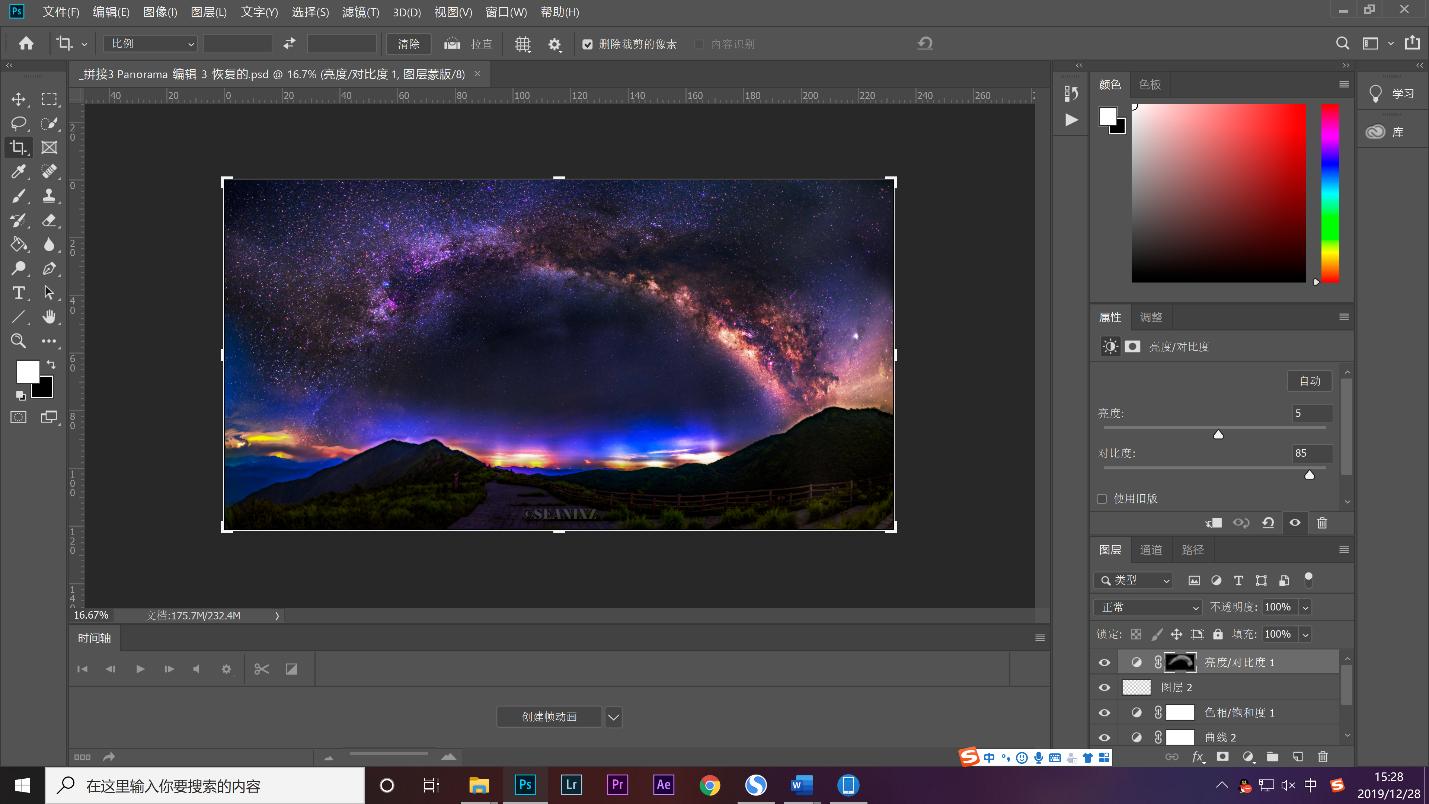The height and width of the screenshot is (804, 1429).
Task: Select the Move tool
Action: pos(18,99)
